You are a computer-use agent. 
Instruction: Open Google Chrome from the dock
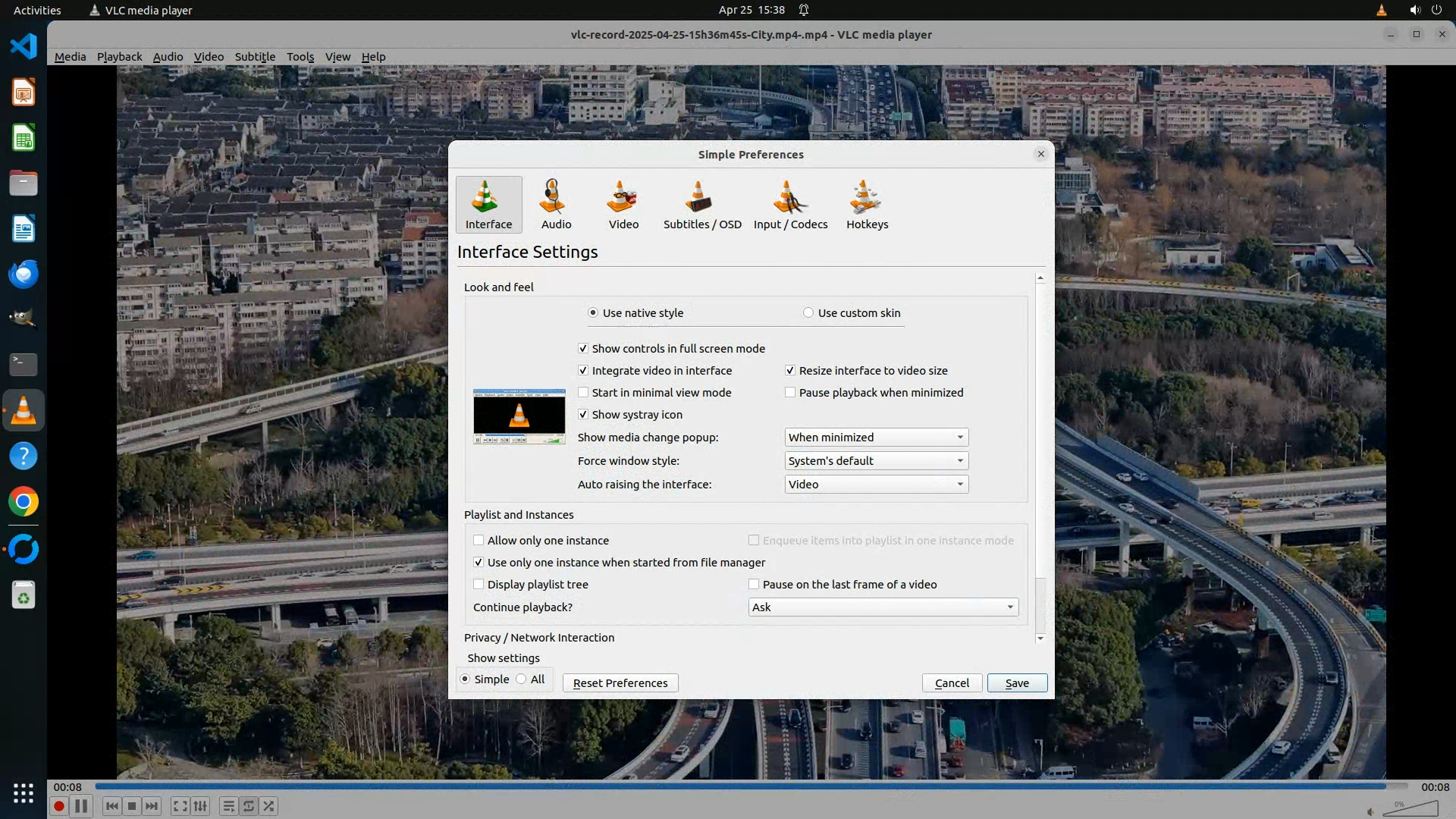pos(24,502)
